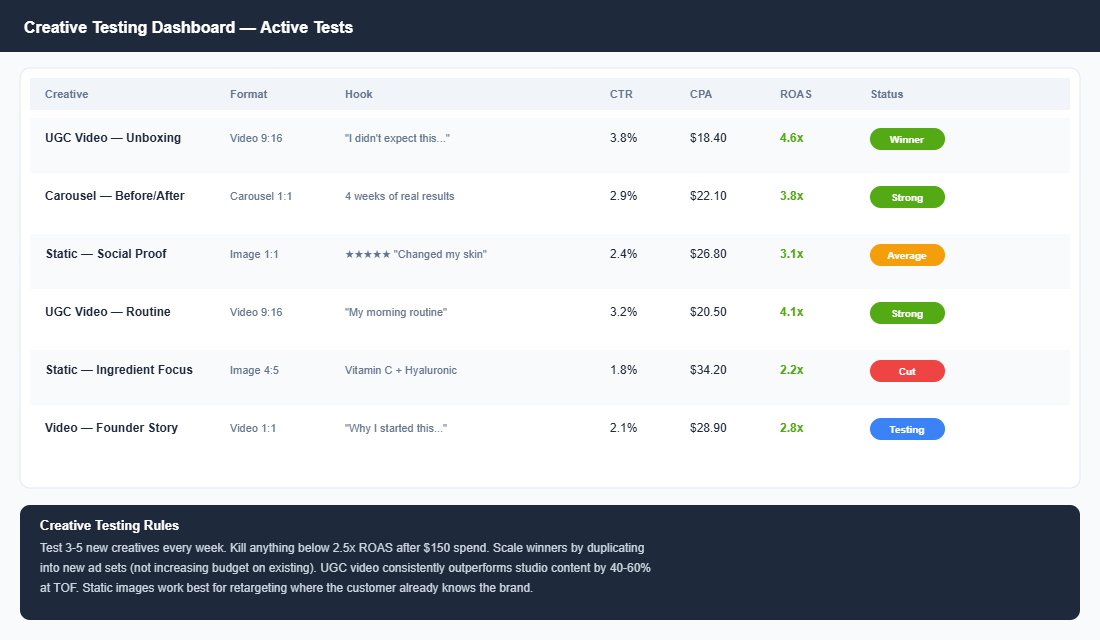Image resolution: width=1100 pixels, height=640 pixels.
Task: Sort by the CPA column header
Action: (700, 94)
